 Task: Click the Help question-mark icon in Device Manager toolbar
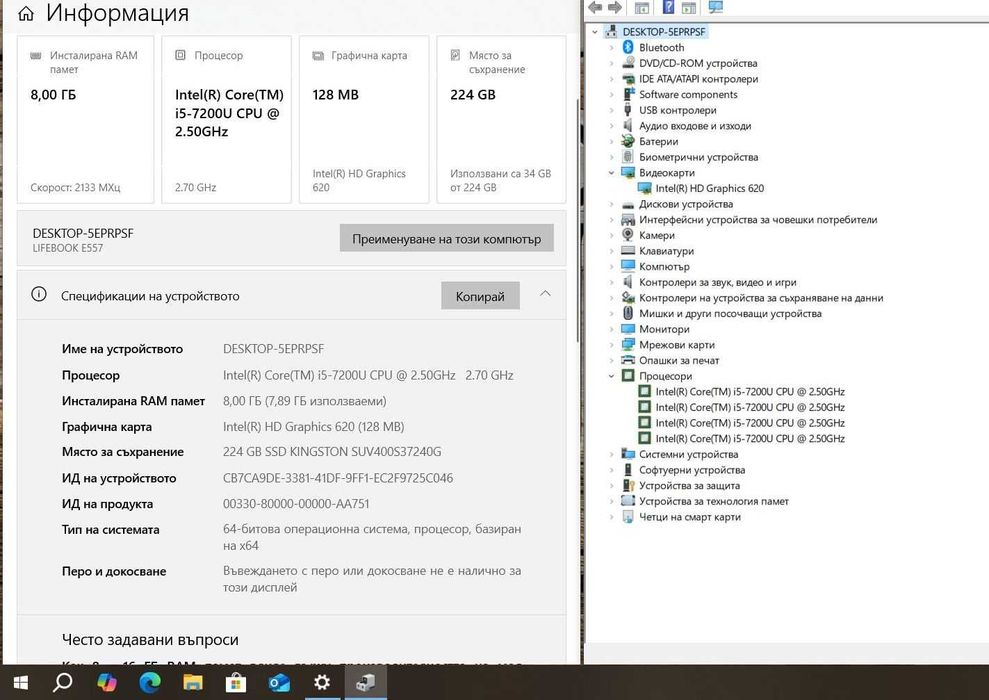click(x=669, y=7)
